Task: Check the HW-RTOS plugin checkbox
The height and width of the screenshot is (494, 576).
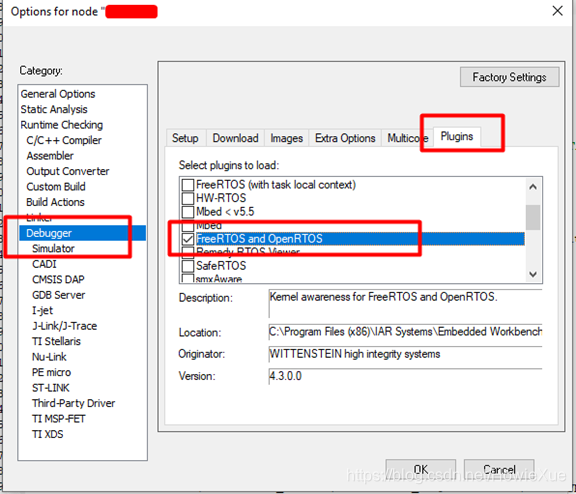Action: pyautogui.click(x=188, y=198)
